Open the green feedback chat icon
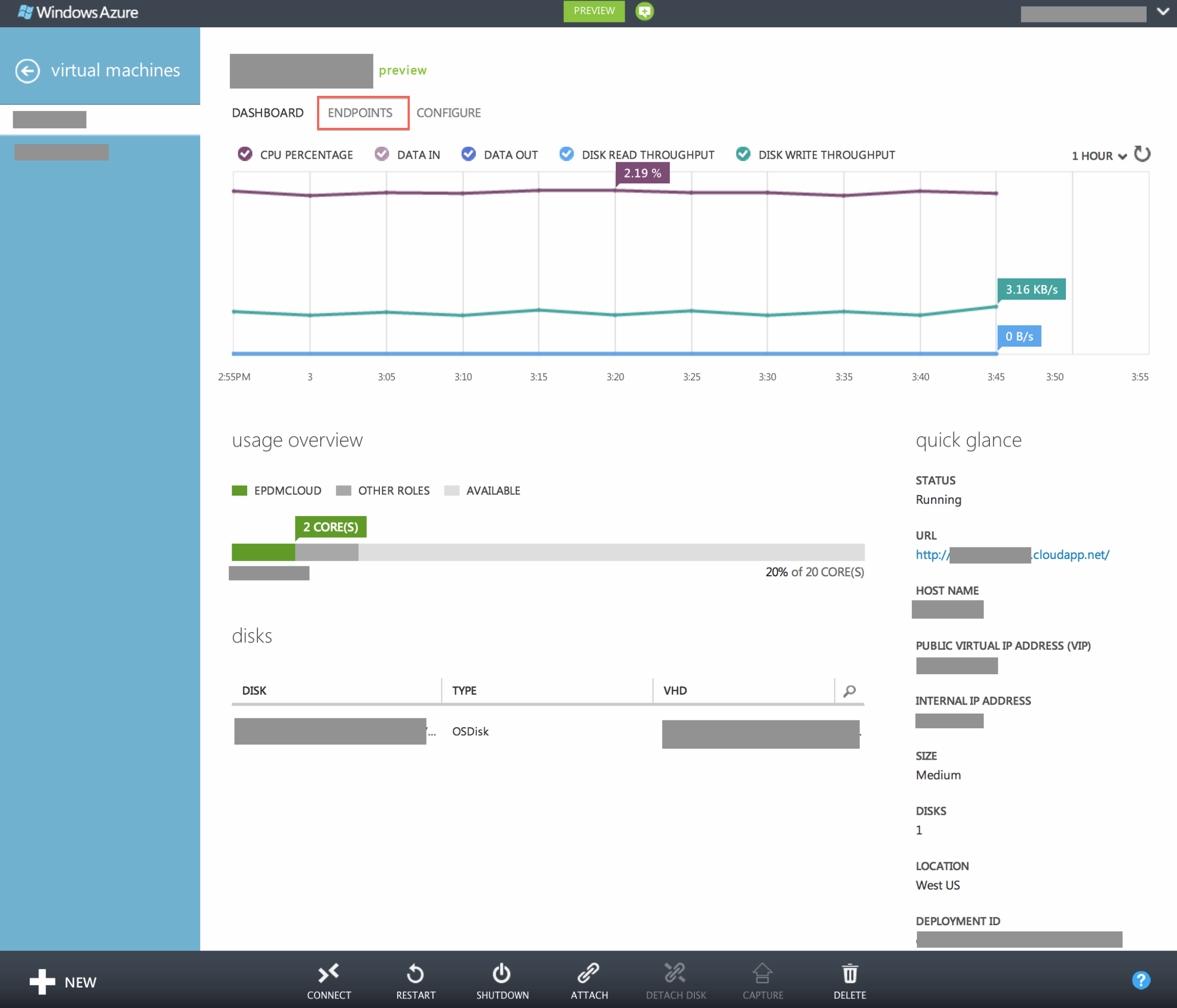Image resolution: width=1177 pixels, height=1008 pixels. [644, 12]
